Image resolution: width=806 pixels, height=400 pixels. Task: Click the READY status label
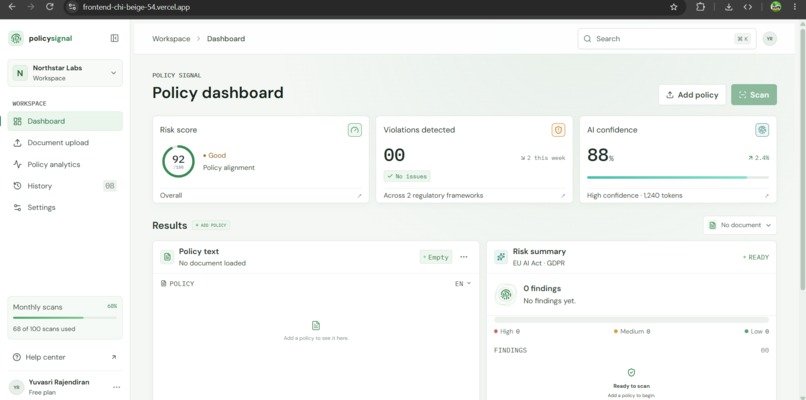pos(756,257)
